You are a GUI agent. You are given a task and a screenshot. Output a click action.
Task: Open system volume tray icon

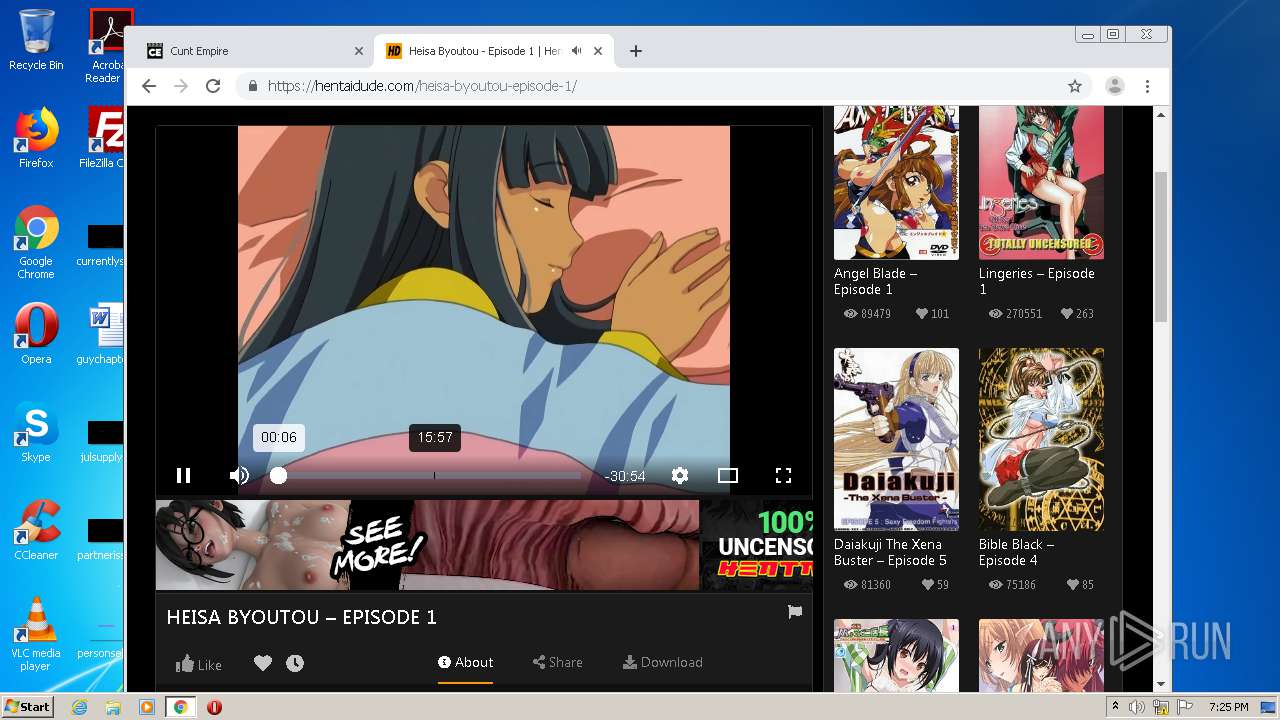point(1137,707)
